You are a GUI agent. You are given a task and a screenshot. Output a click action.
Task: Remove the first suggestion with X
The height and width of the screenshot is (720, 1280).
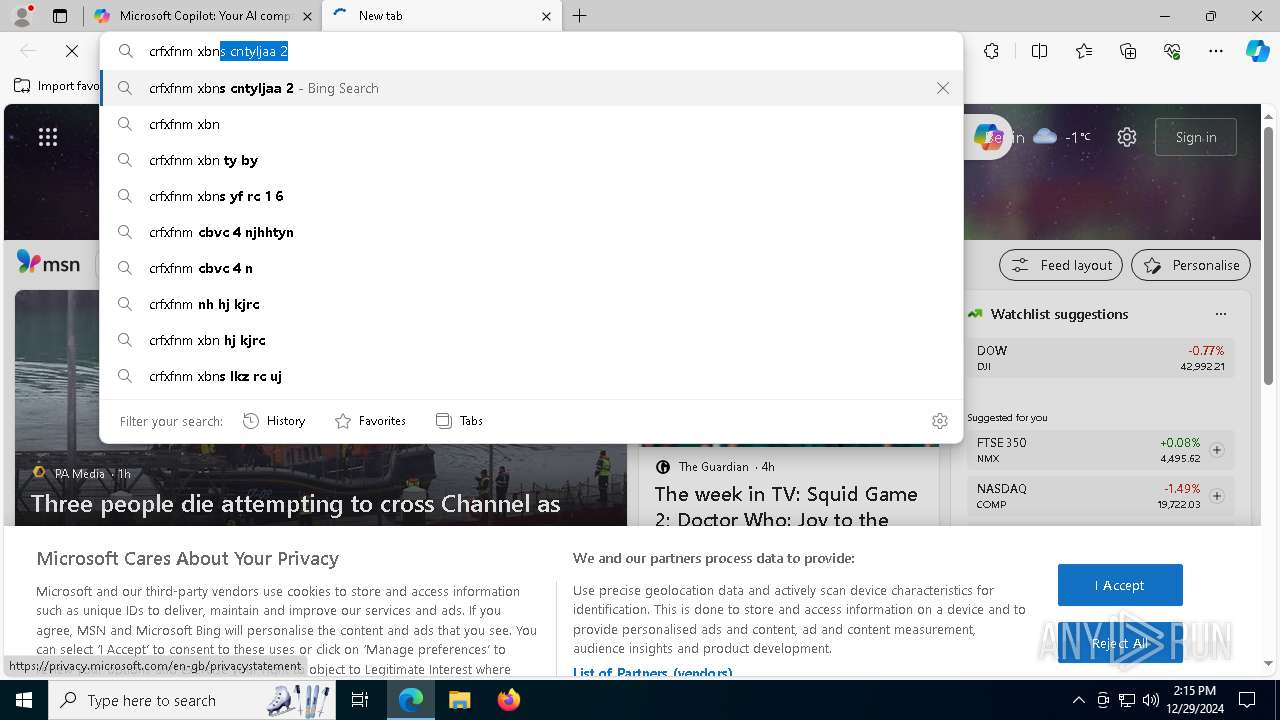[943, 88]
